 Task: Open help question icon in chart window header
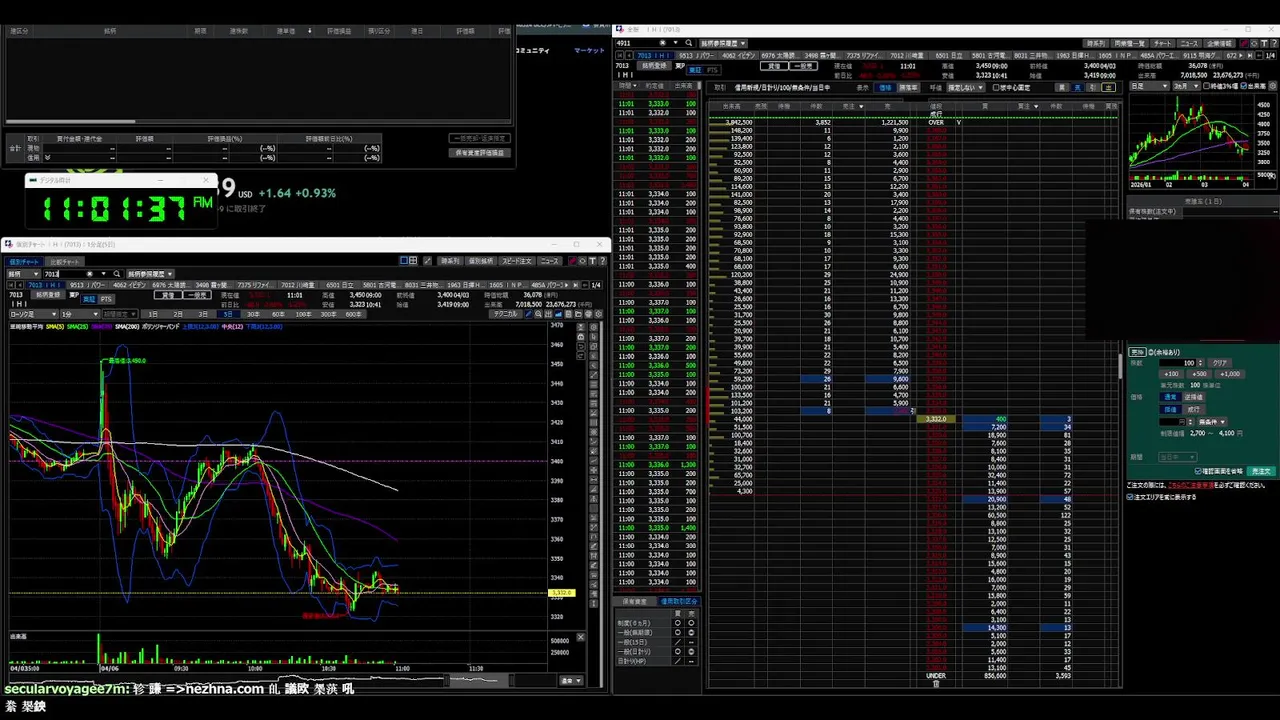click(x=603, y=260)
